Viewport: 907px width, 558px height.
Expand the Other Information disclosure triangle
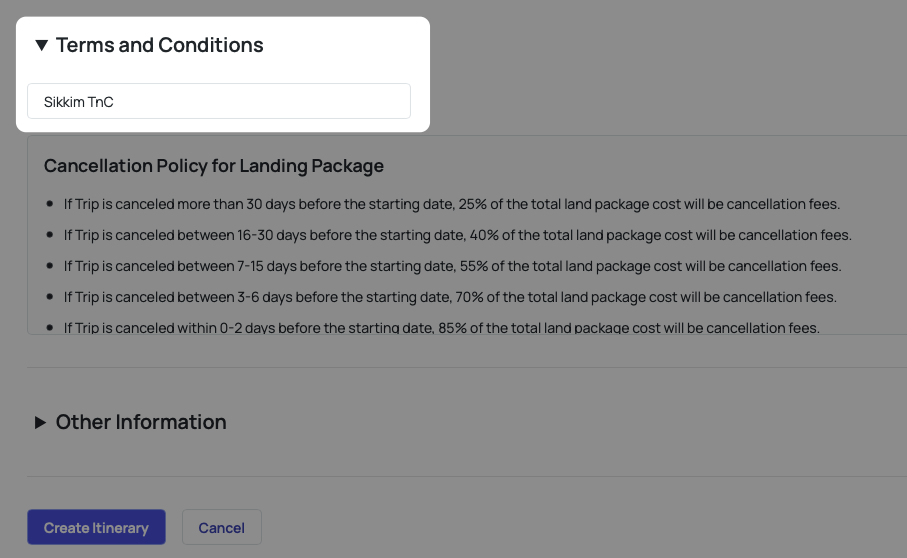coord(41,422)
